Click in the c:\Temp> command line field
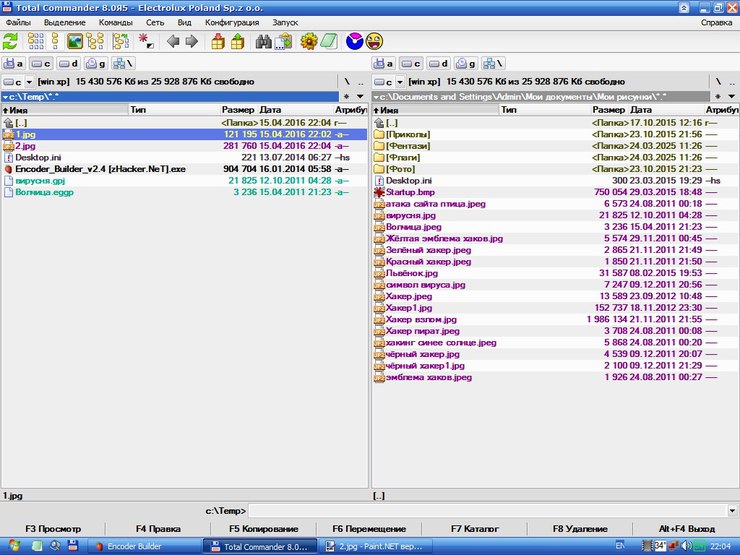 [488, 511]
